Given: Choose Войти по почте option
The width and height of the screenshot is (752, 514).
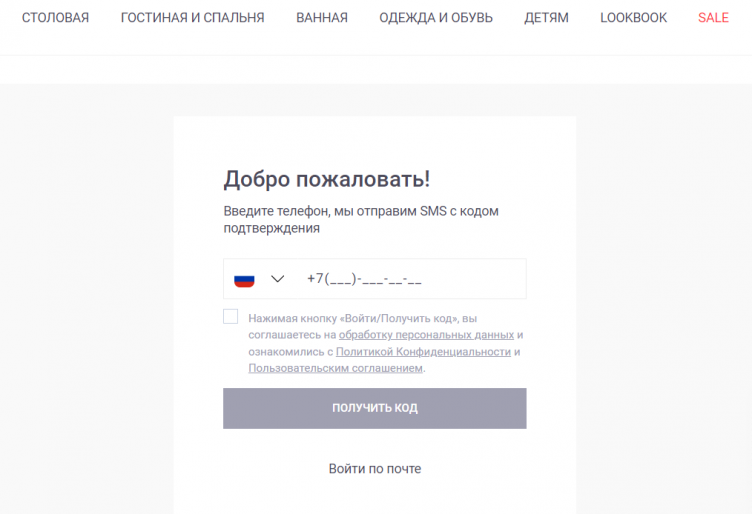Looking at the screenshot, I should click(x=375, y=468).
